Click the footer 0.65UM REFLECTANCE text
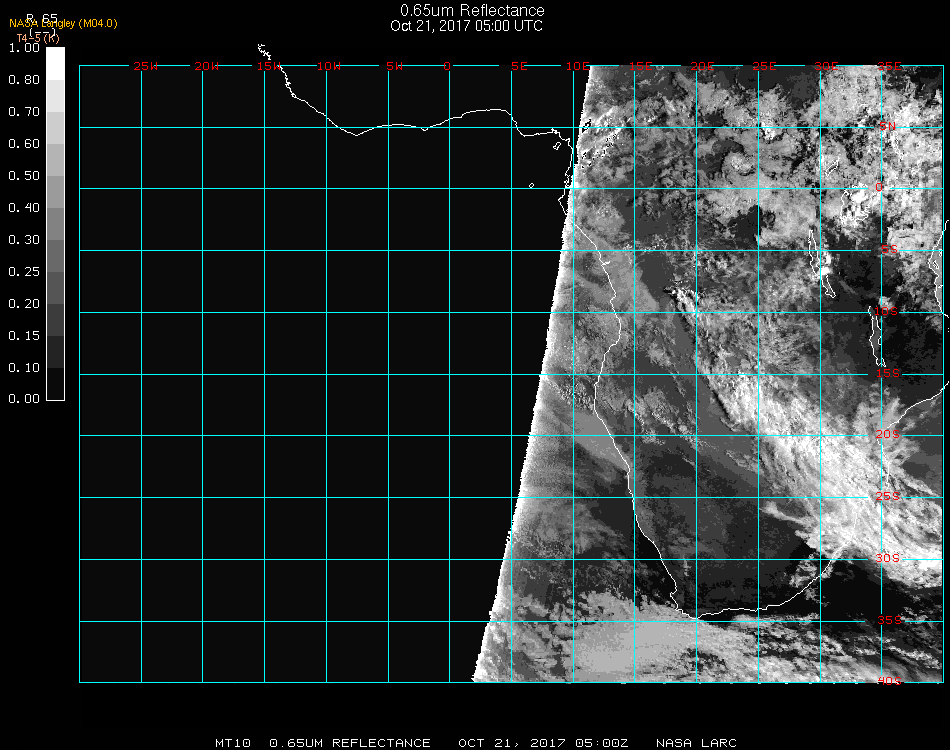The width and height of the screenshot is (950, 750). pos(350,743)
